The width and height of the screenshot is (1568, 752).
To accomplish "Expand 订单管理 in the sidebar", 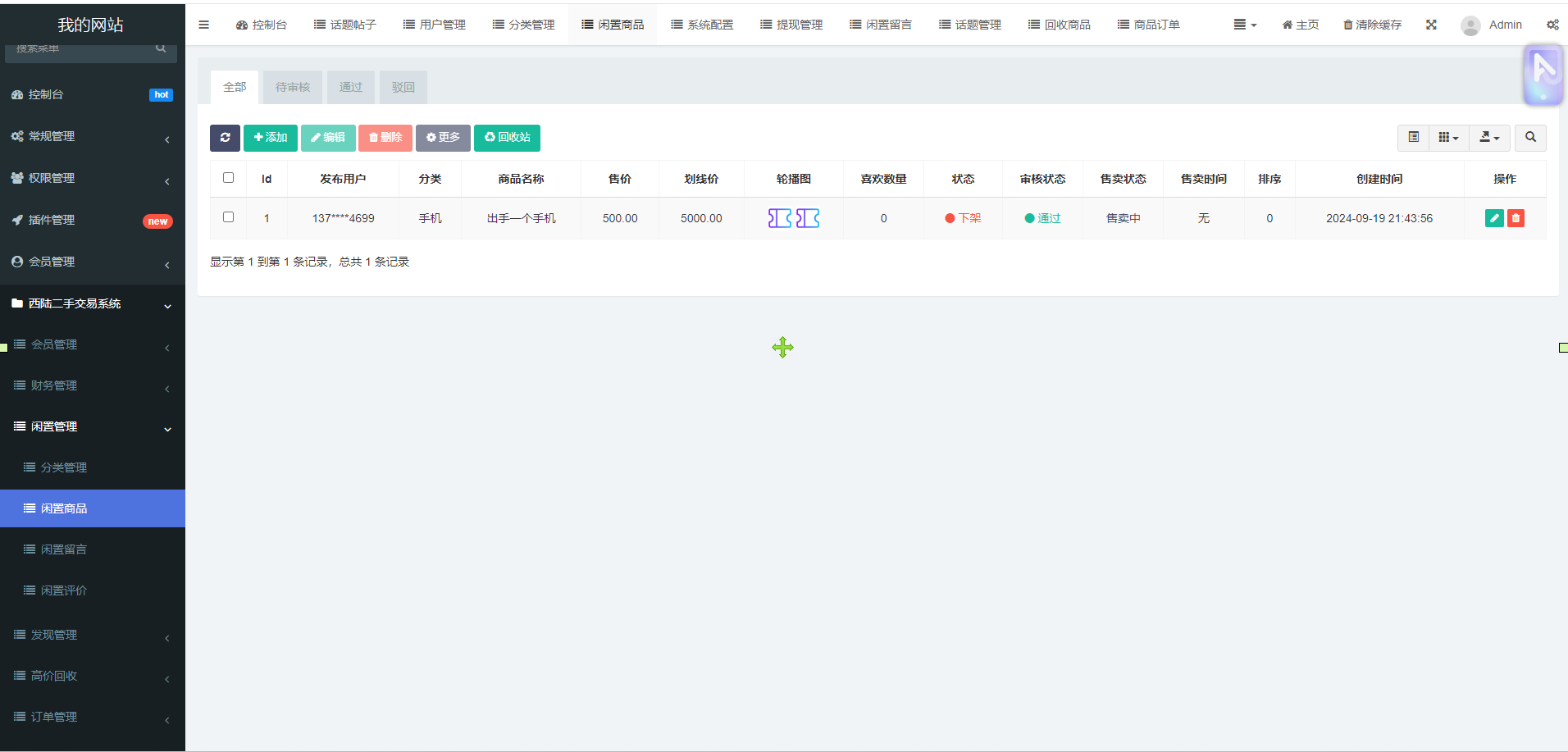I will click(93, 717).
